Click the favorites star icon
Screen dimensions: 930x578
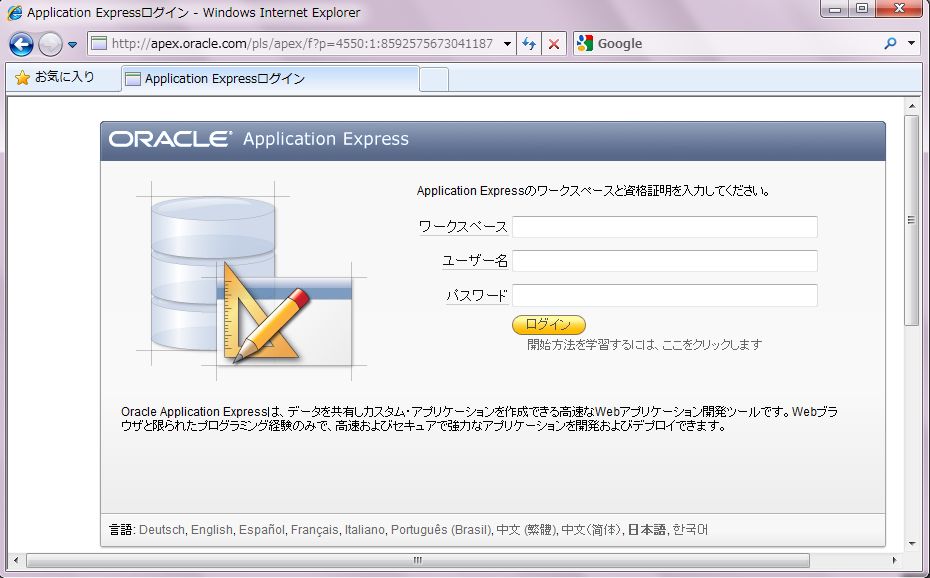click(22, 78)
